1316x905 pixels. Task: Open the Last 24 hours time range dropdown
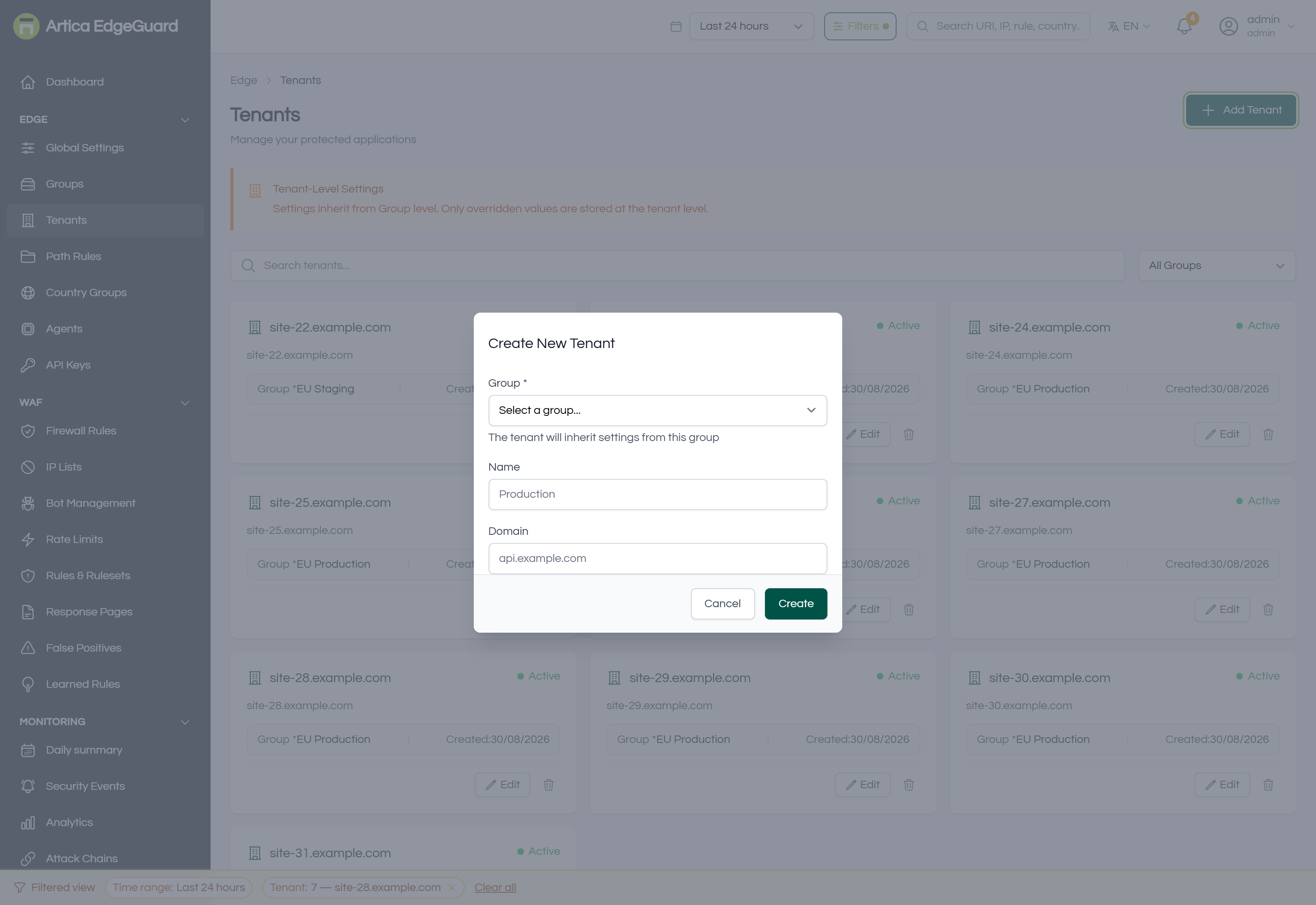(x=751, y=26)
